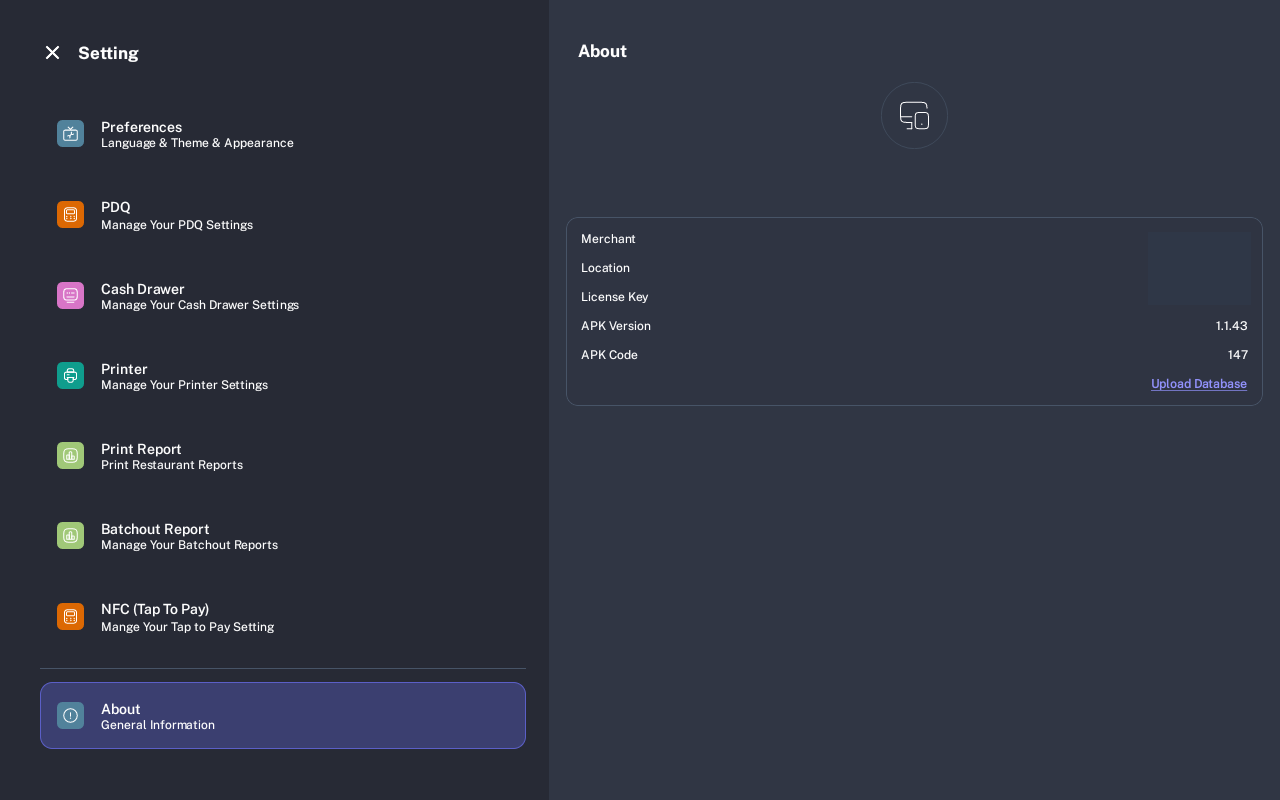Click the orange NFC Tap To Pay icon
The image size is (1280, 800).
pos(70,616)
